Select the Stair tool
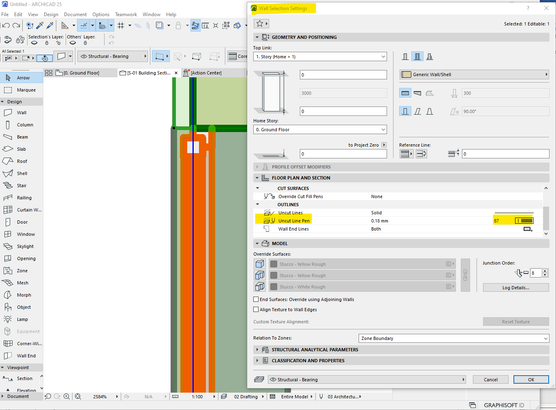The image size is (556, 410). click(x=21, y=185)
